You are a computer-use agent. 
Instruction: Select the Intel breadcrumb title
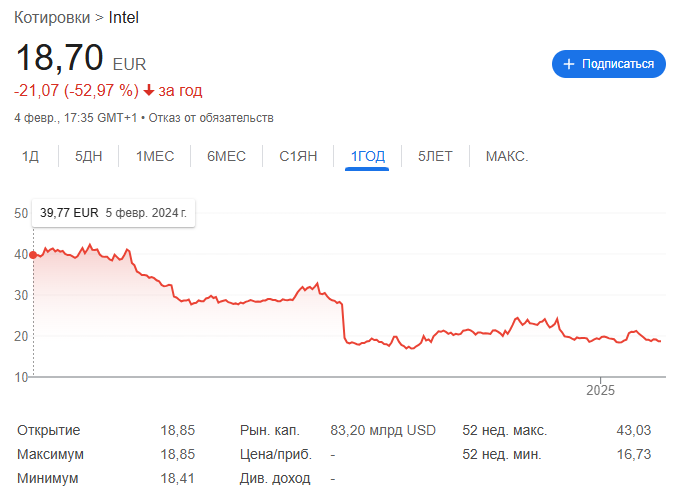(x=123, y=18)
